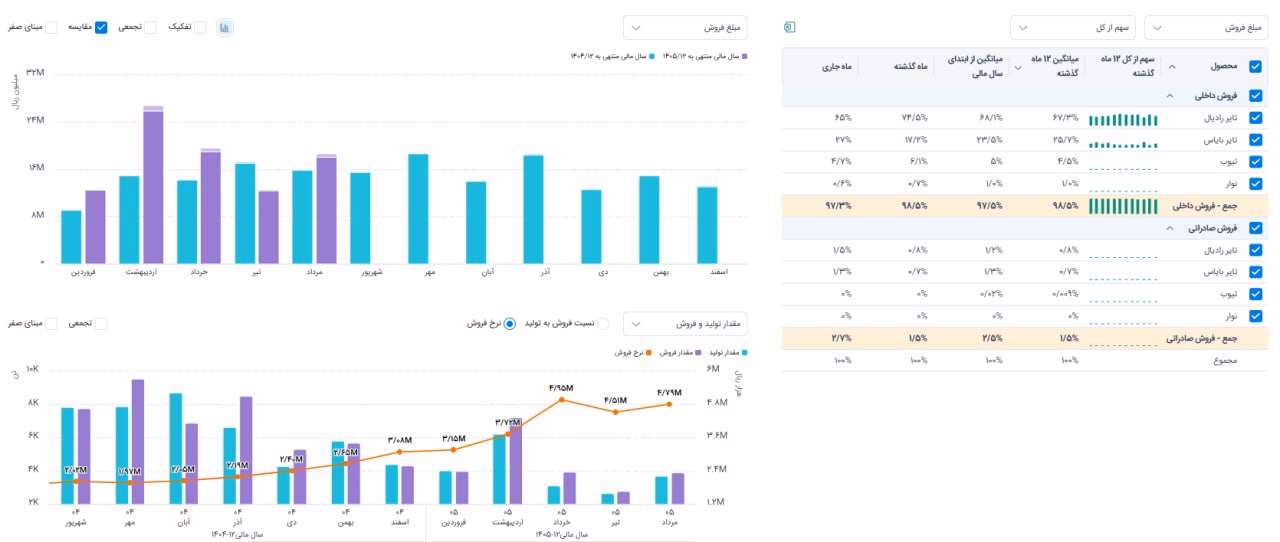Screen dimensions: 1280x542
Task: Click the cyan مقدار تولید legend marker
Action: tap(746, 352)
